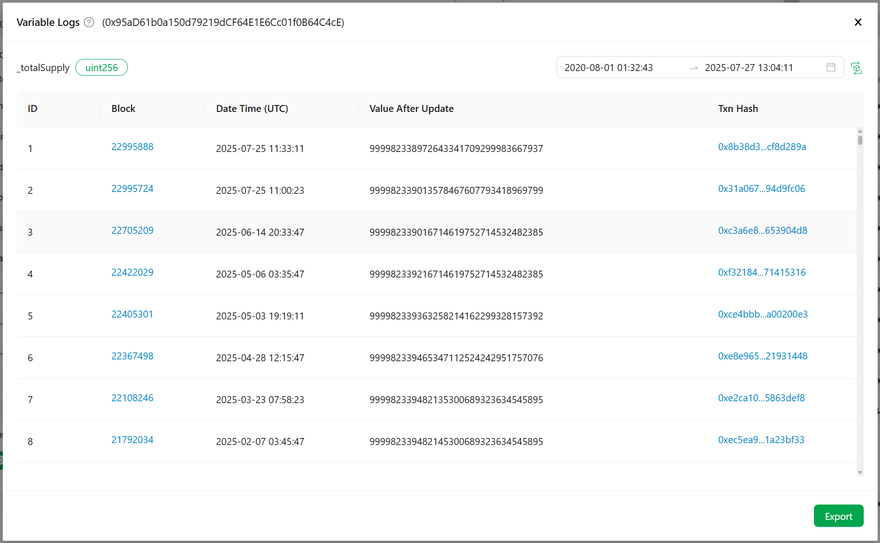Screen dimensions: 880x543
Task: Click the table's vertical scrollbar thumb
Action: click(860, 139)
